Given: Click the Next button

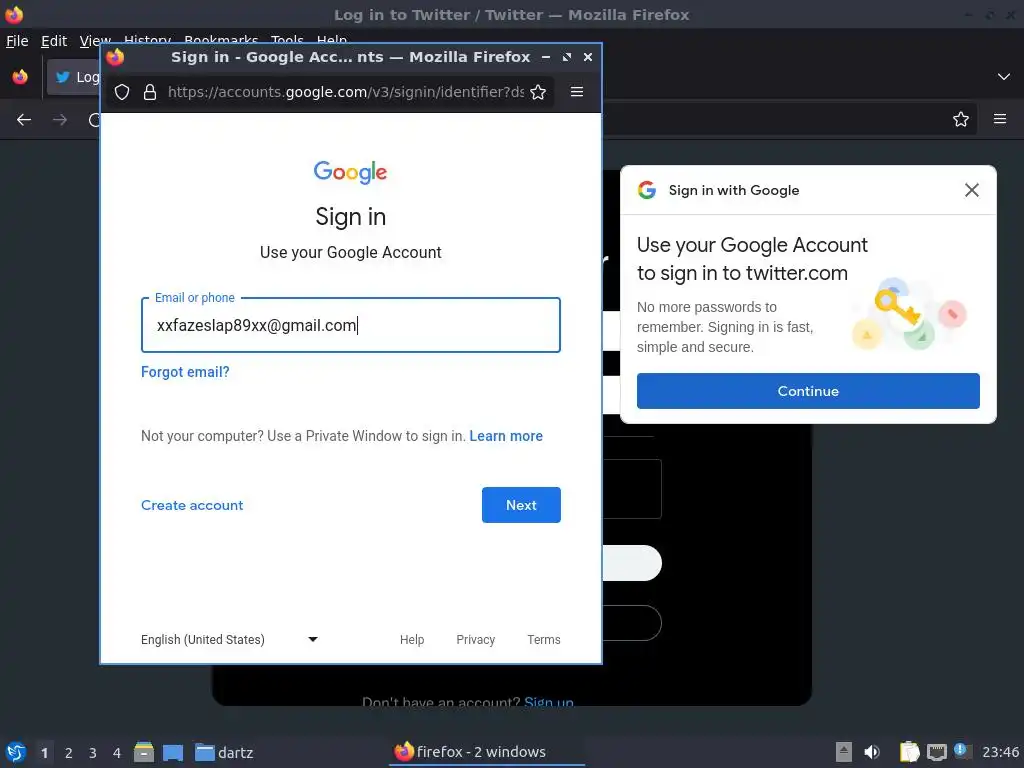Looking at the screenshot, I should click(521, 505).
